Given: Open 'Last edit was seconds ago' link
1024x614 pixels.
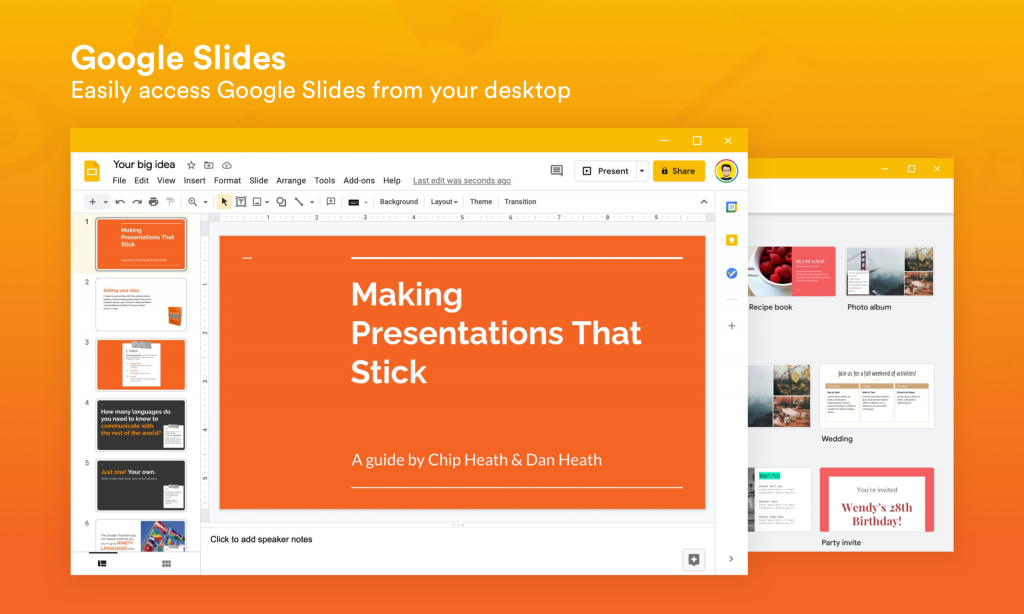Looking at the screenshot, I should coord(462,181).
